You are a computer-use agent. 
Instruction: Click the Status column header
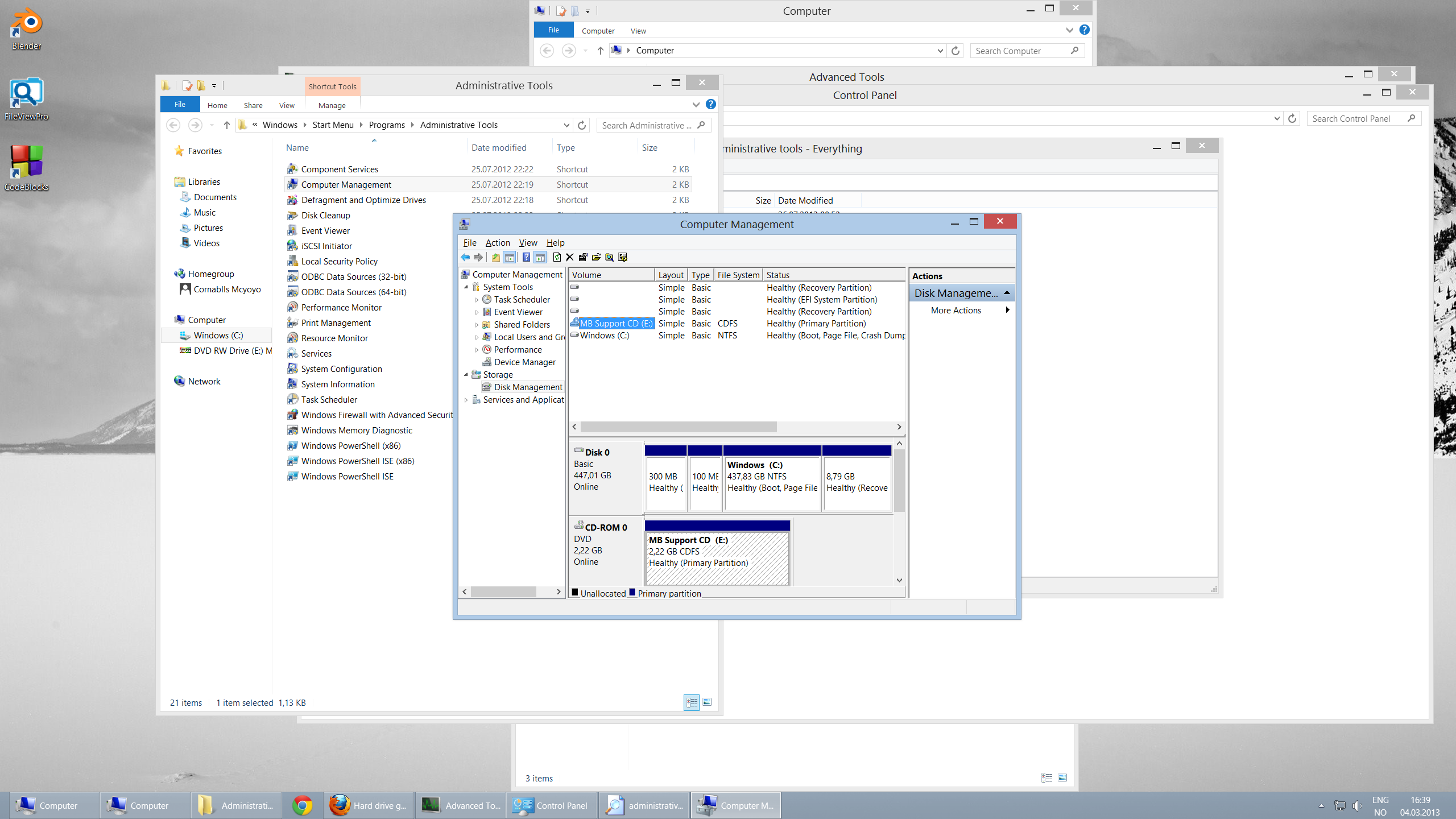click(834, 275)
